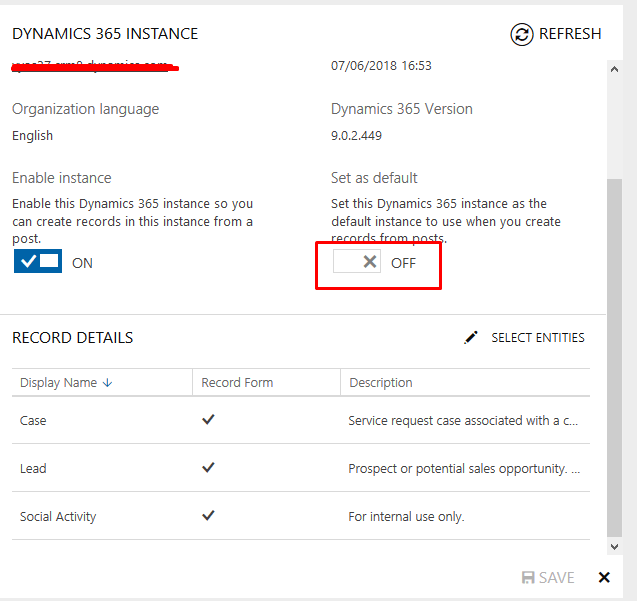Click the circular refresh arrows icon
The width and height of the screenshot is (637, 601).
point(522,34)
